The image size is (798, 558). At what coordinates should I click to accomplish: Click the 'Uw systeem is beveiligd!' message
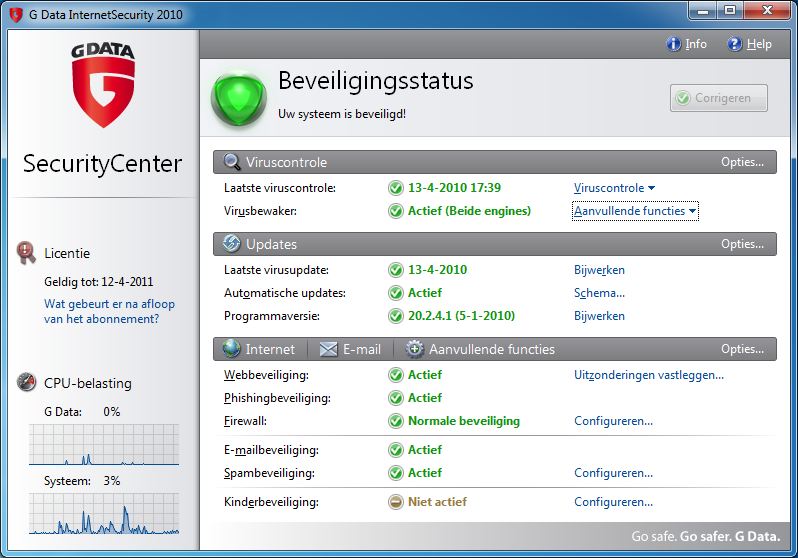(x=342, y=114)
